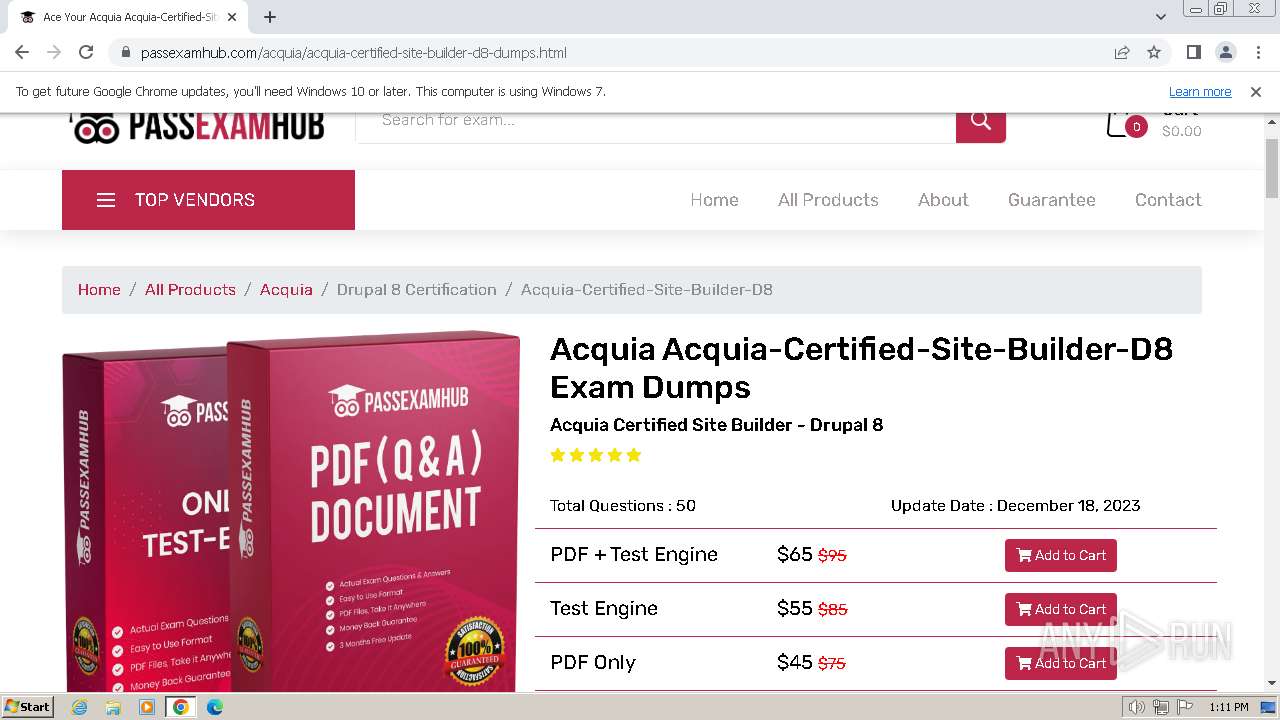
Task: Reload the page
Action: 86,52
